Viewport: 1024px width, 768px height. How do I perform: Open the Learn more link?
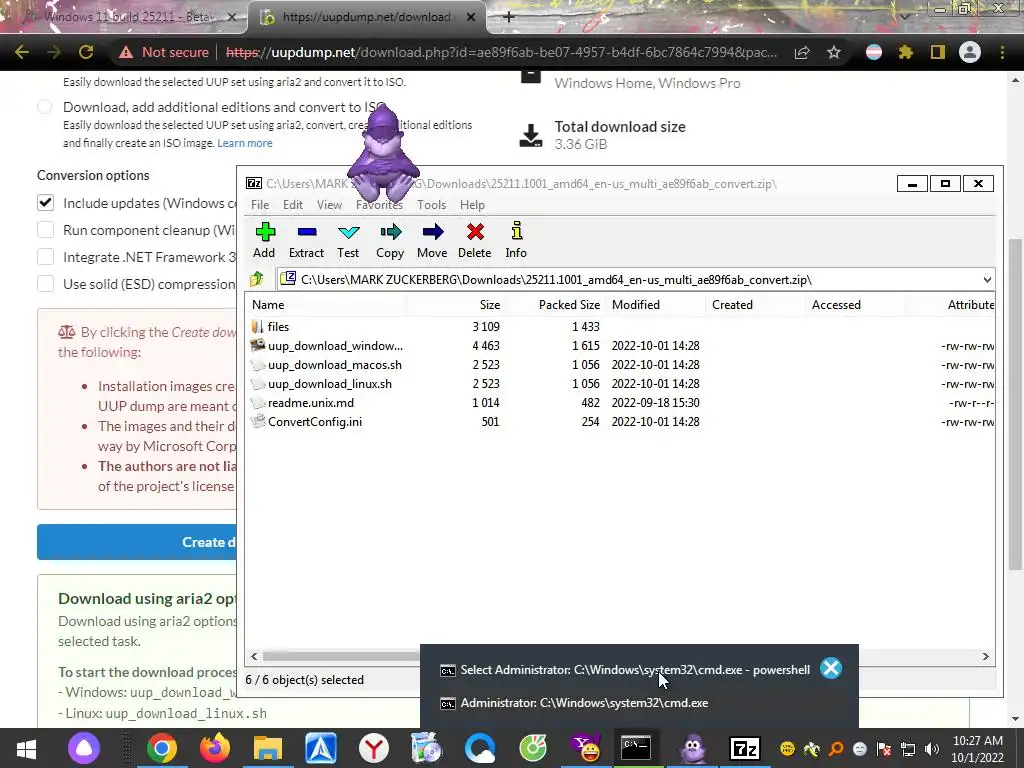pos(245,143)
